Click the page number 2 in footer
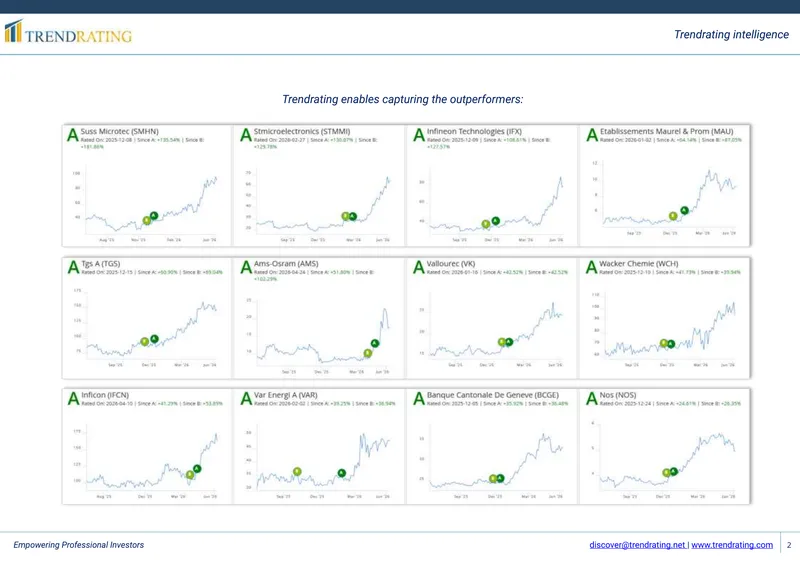The width and height of the screenshot is (800, 566). [x=789, y=545]
